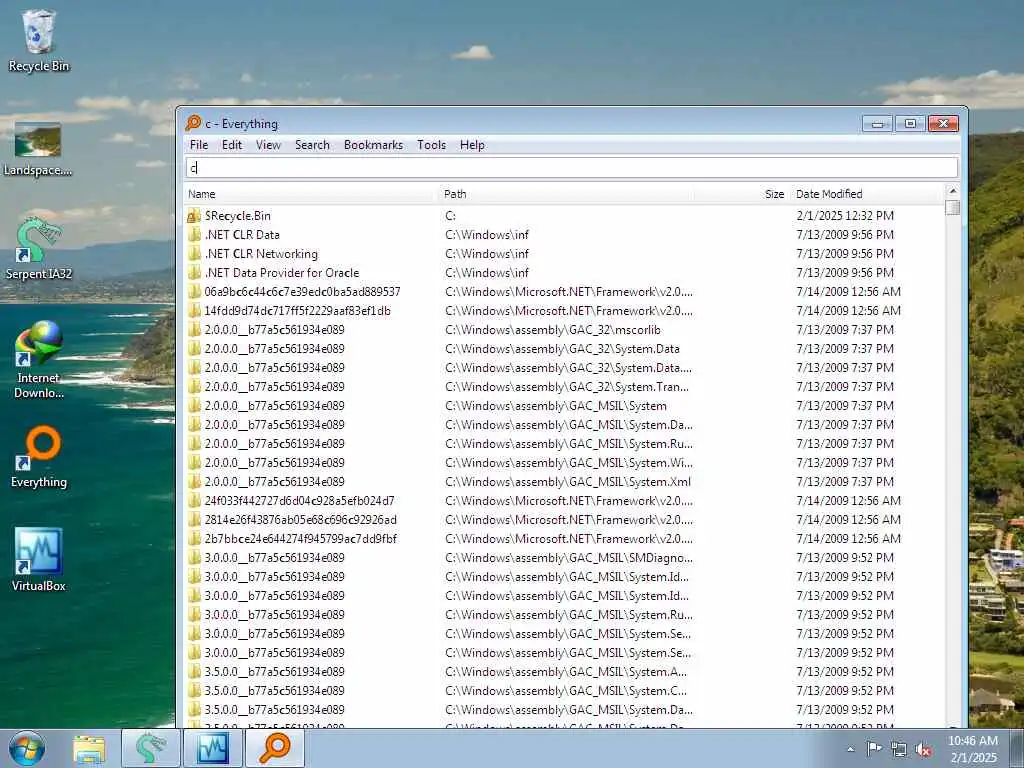Viewport: 1024px width, 768px height.
Task: Open the Help menu
Action: point(472,145)
